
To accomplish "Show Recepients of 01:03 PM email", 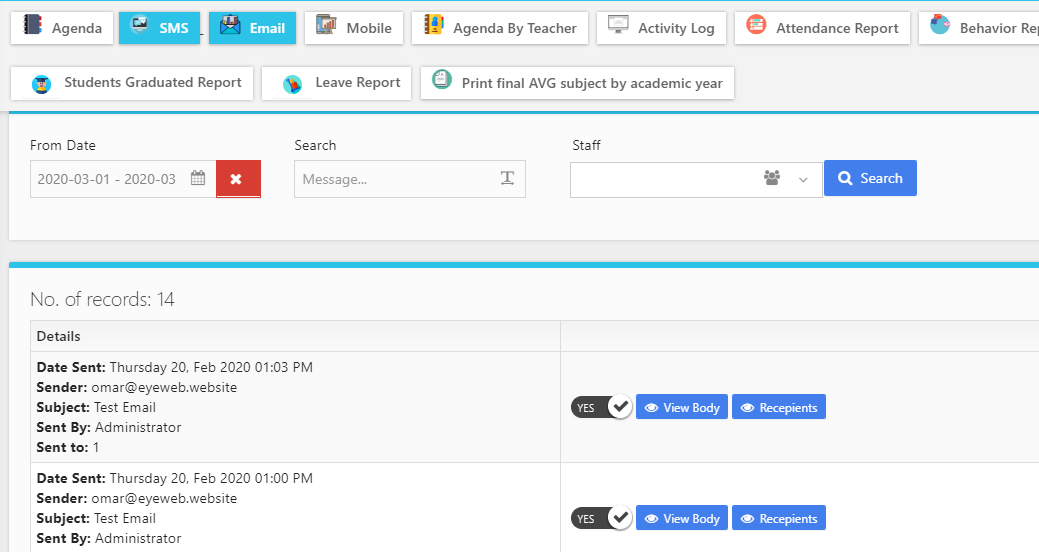I will pos(779,407).
